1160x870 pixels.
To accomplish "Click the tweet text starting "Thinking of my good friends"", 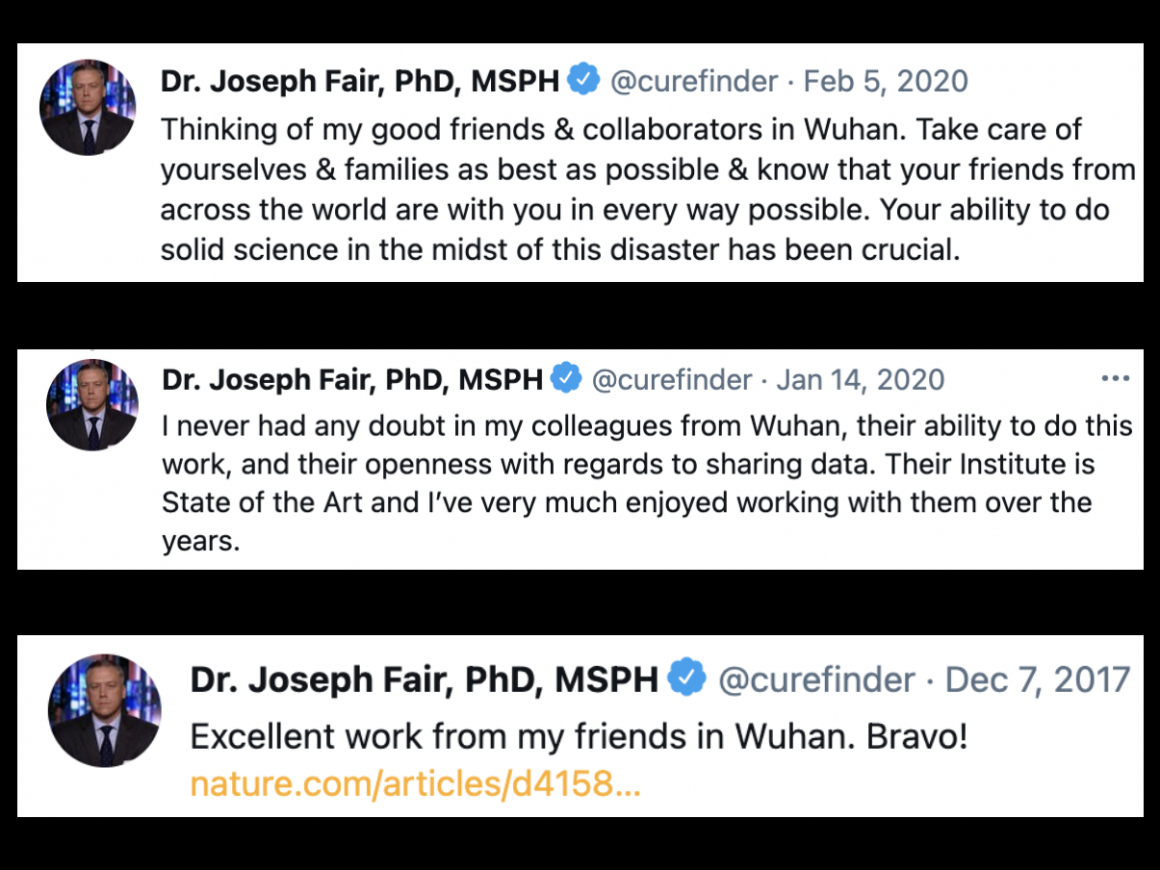I will [647, 189].
